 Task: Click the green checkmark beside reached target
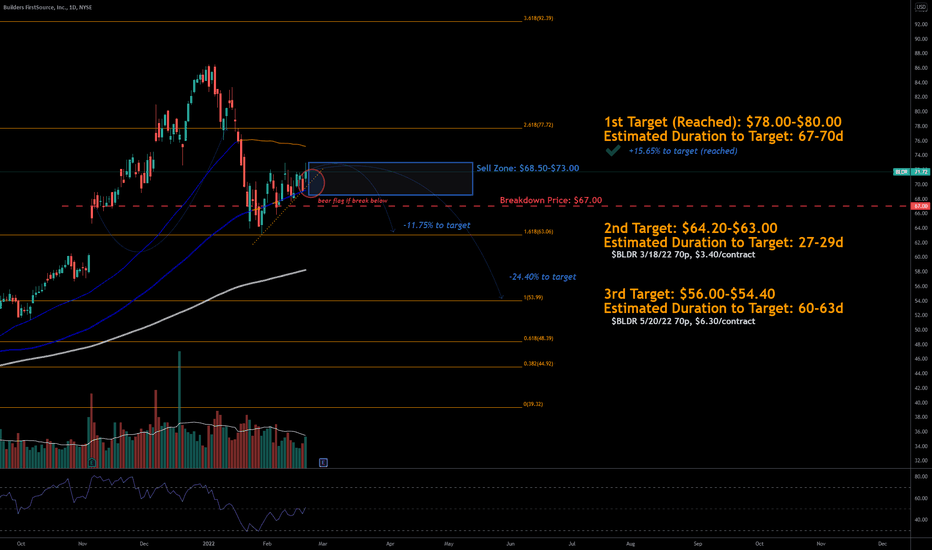[x=613, y=150]
